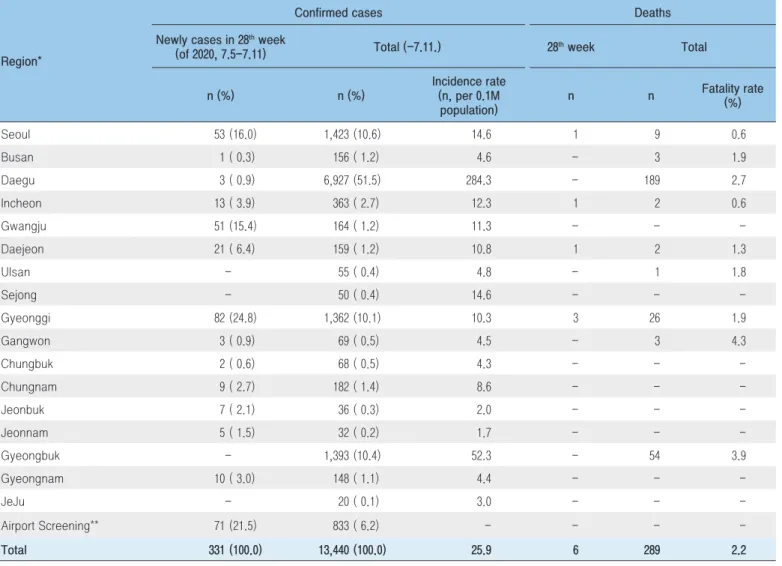Click JeJu's total '20 ( 0.1)'
Image resolution: width=782 pixels, height=566 pixels.
pyautogui.click(x=358, y=501)
